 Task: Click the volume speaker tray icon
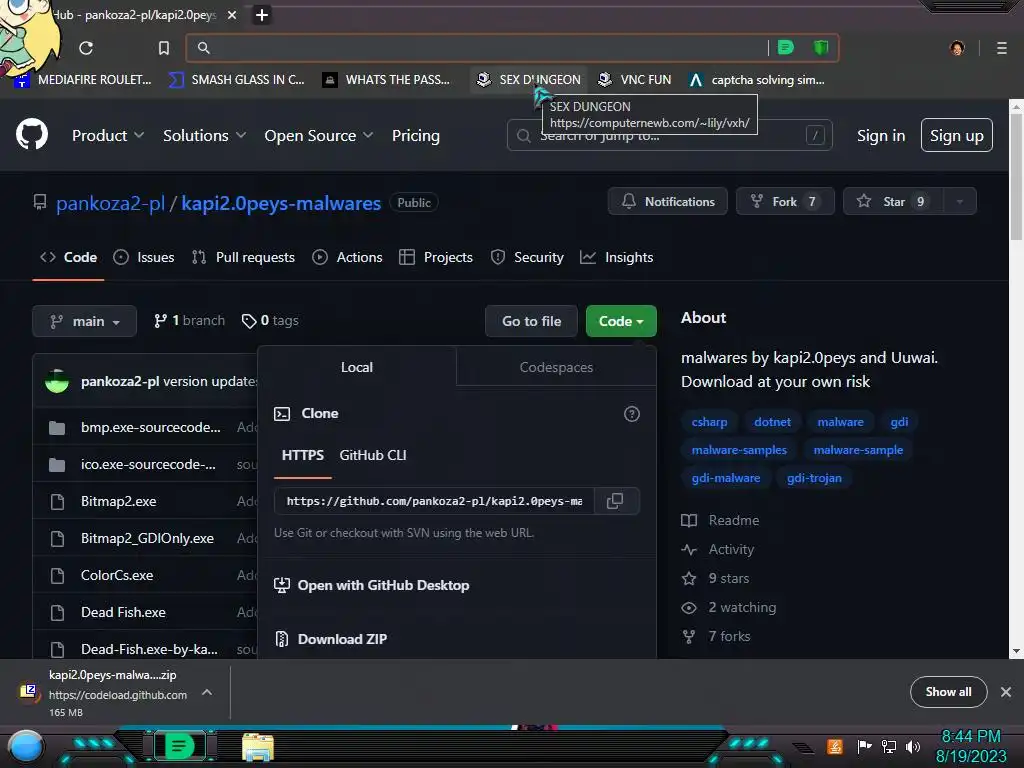tap(912, 746)
